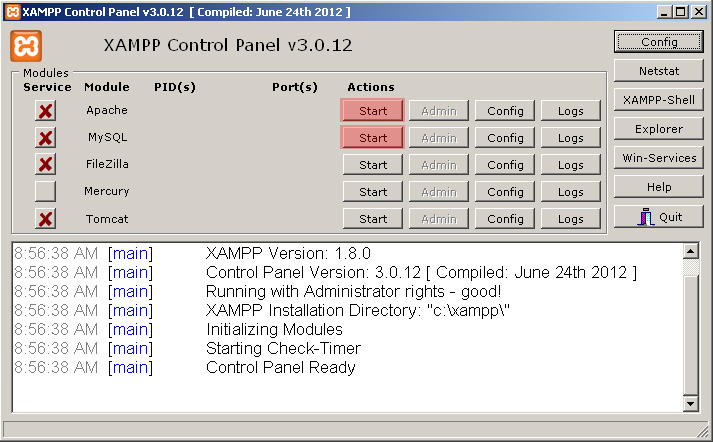
Task: Open Config for the Apache module
Action: point(505,110)
